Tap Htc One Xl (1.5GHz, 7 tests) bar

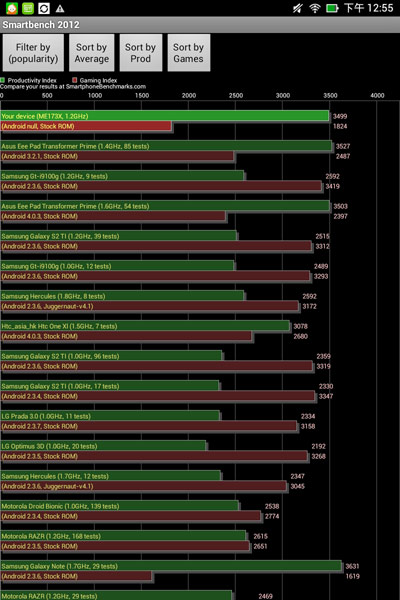tap(145, 326)
